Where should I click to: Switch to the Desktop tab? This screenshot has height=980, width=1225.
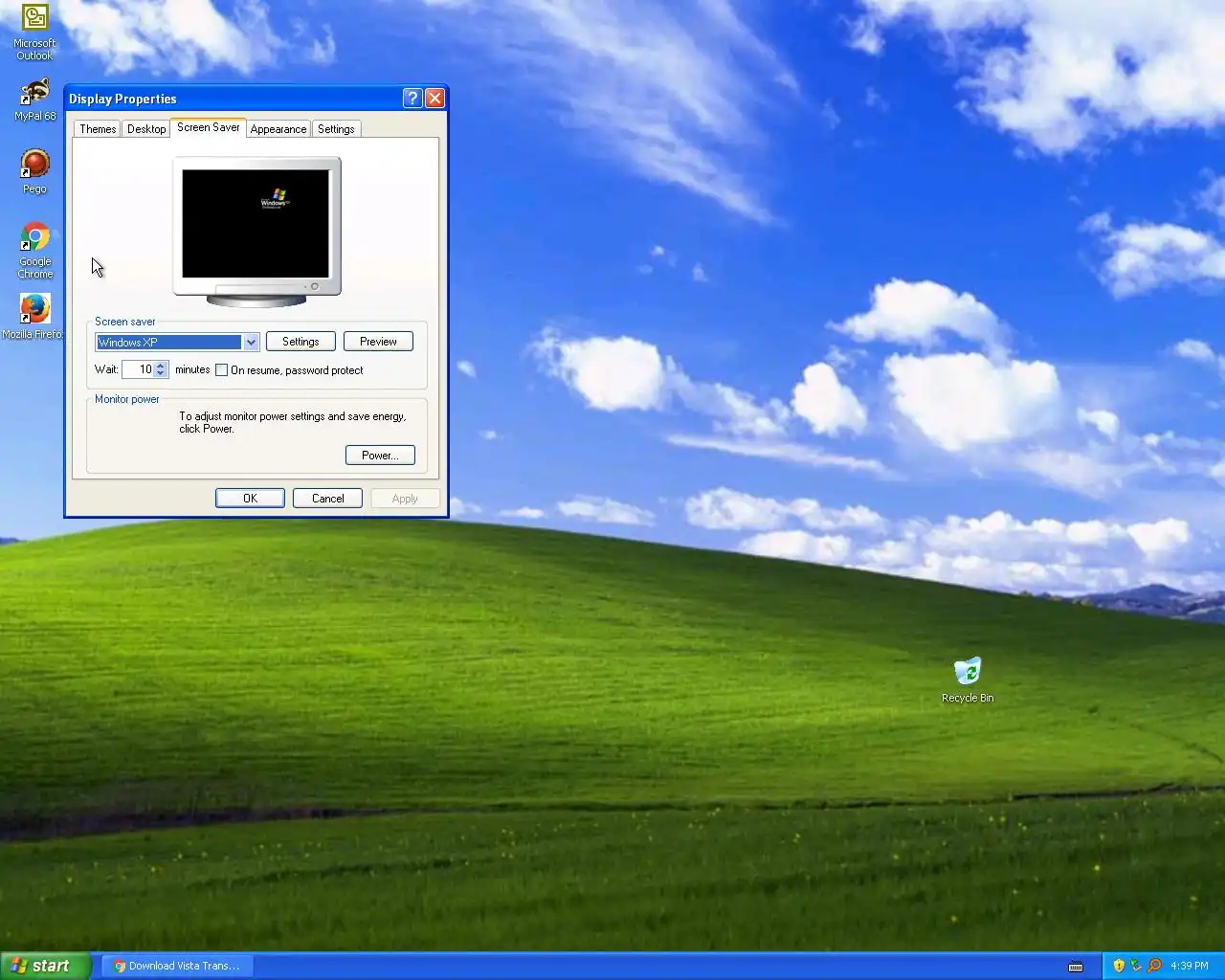click(x=146, y=129)
